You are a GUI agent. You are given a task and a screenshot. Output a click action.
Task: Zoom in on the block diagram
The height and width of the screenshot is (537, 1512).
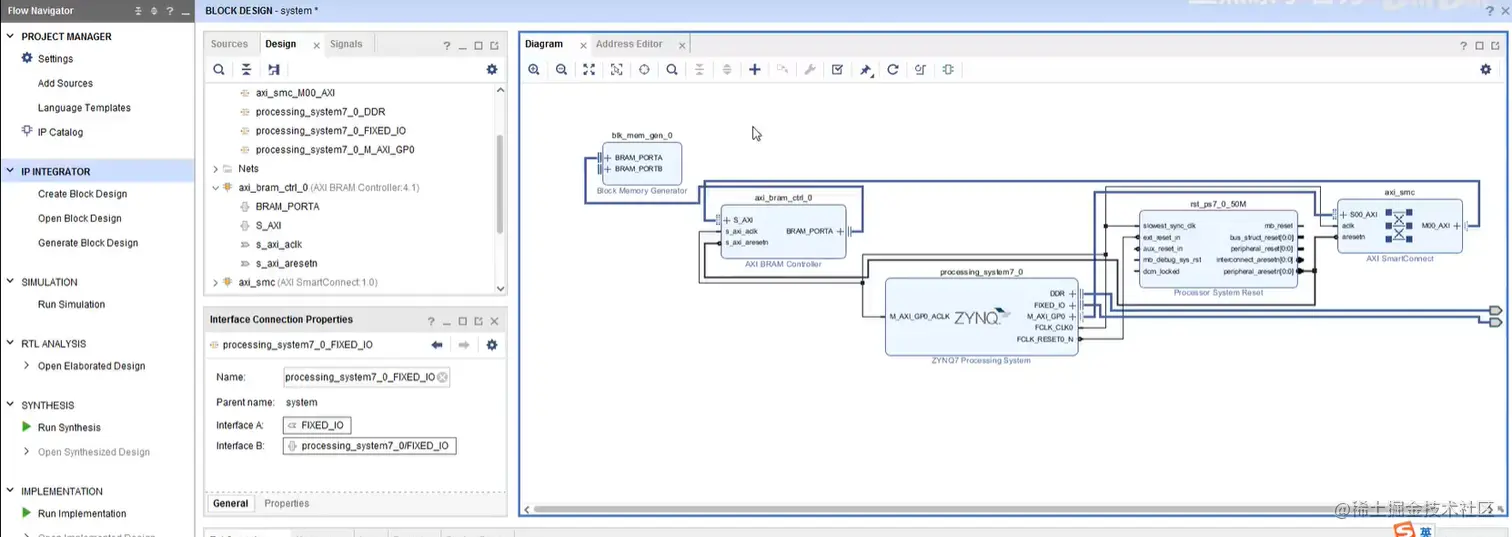534,70
